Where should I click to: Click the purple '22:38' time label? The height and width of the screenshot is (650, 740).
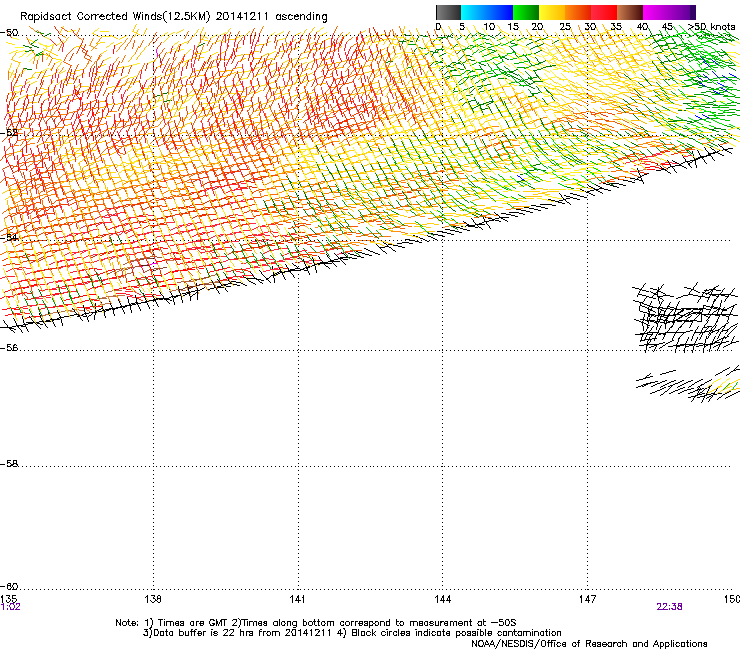point(669,607)
